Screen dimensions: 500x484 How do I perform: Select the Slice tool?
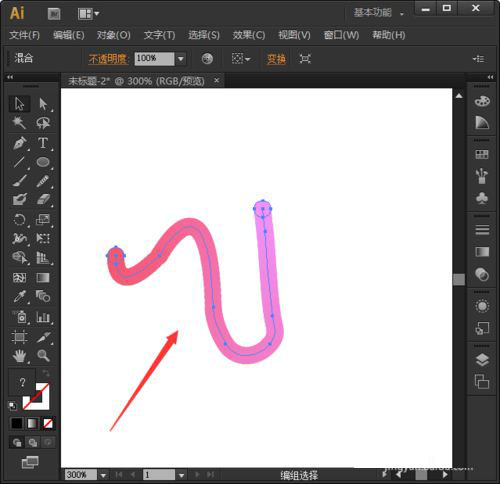coord(43,337)
